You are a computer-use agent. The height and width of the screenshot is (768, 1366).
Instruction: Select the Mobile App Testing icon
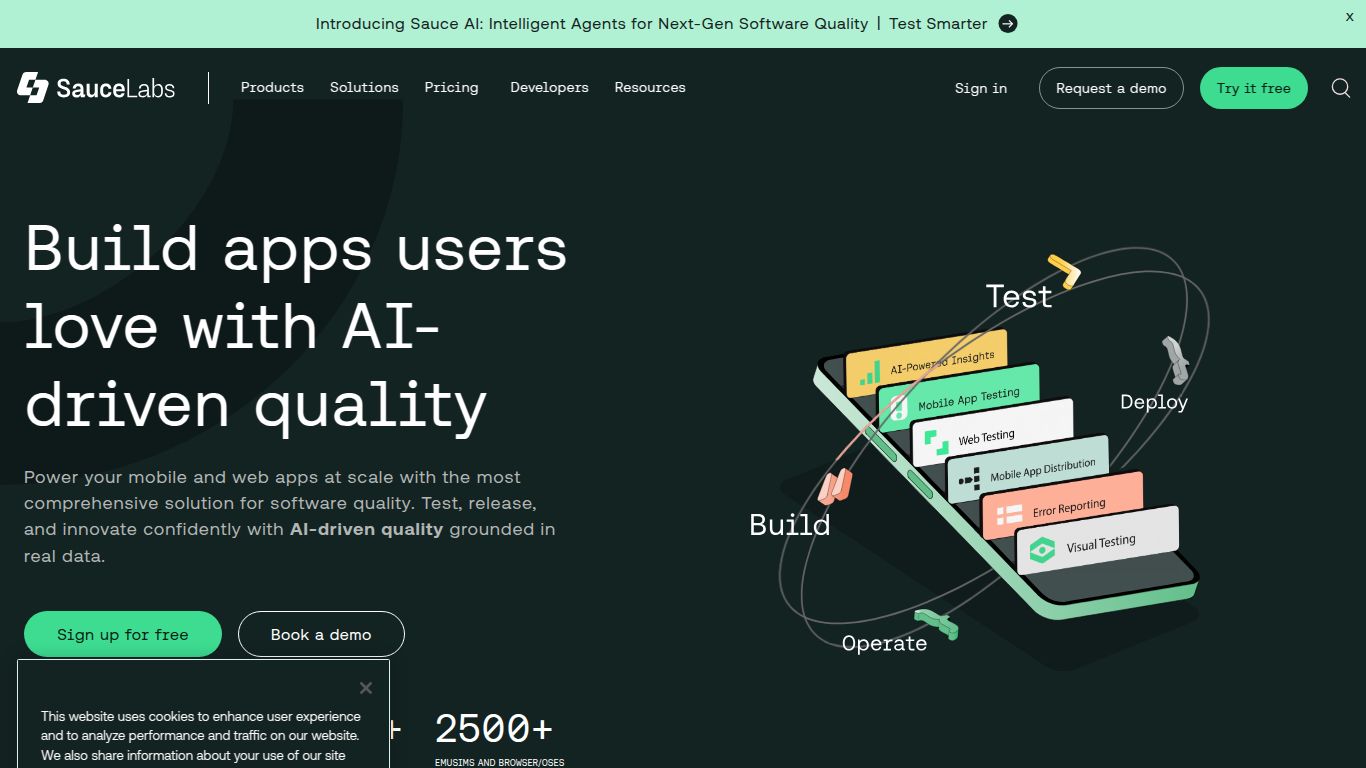(898, 408)
